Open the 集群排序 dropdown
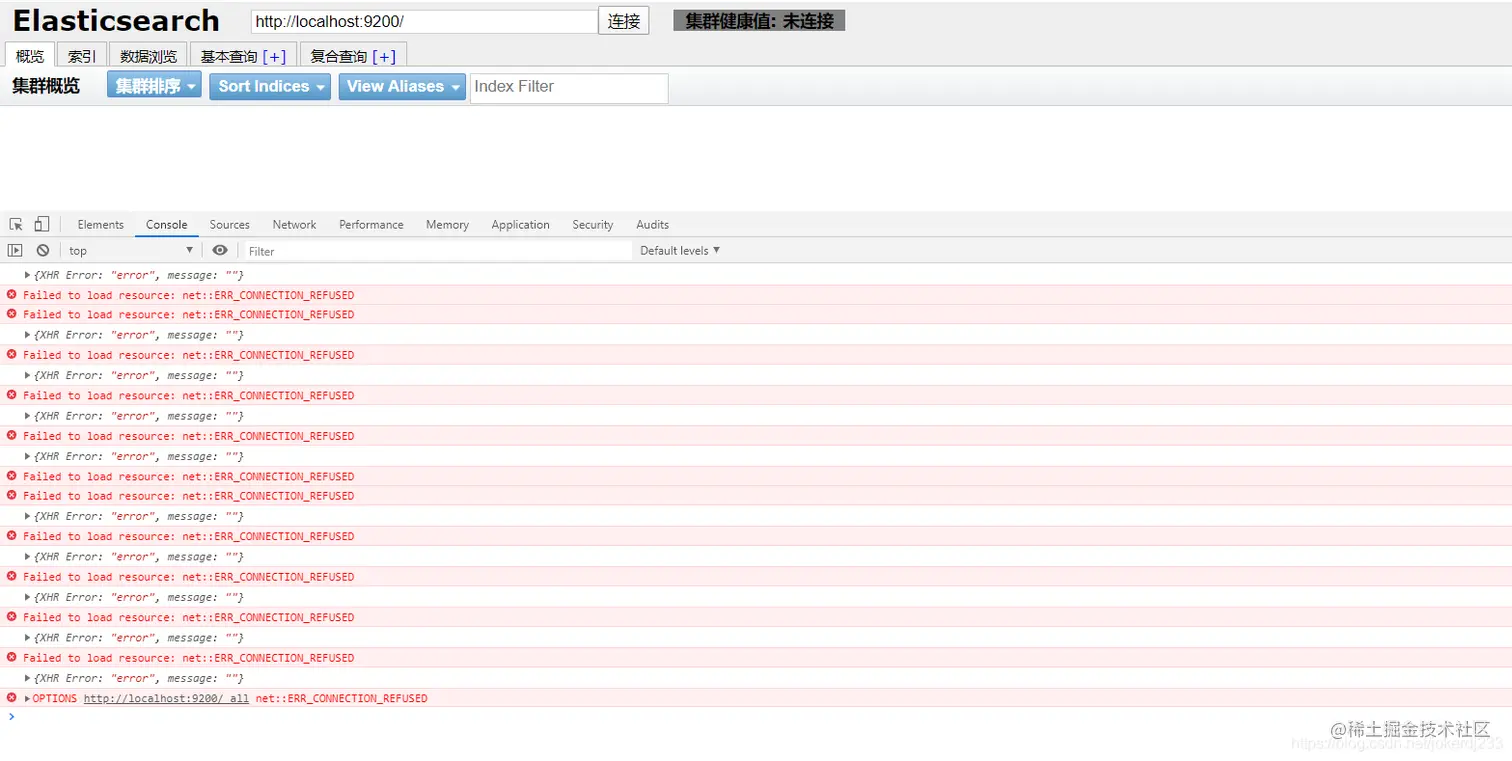1512x761 pixels. [154, 86]
